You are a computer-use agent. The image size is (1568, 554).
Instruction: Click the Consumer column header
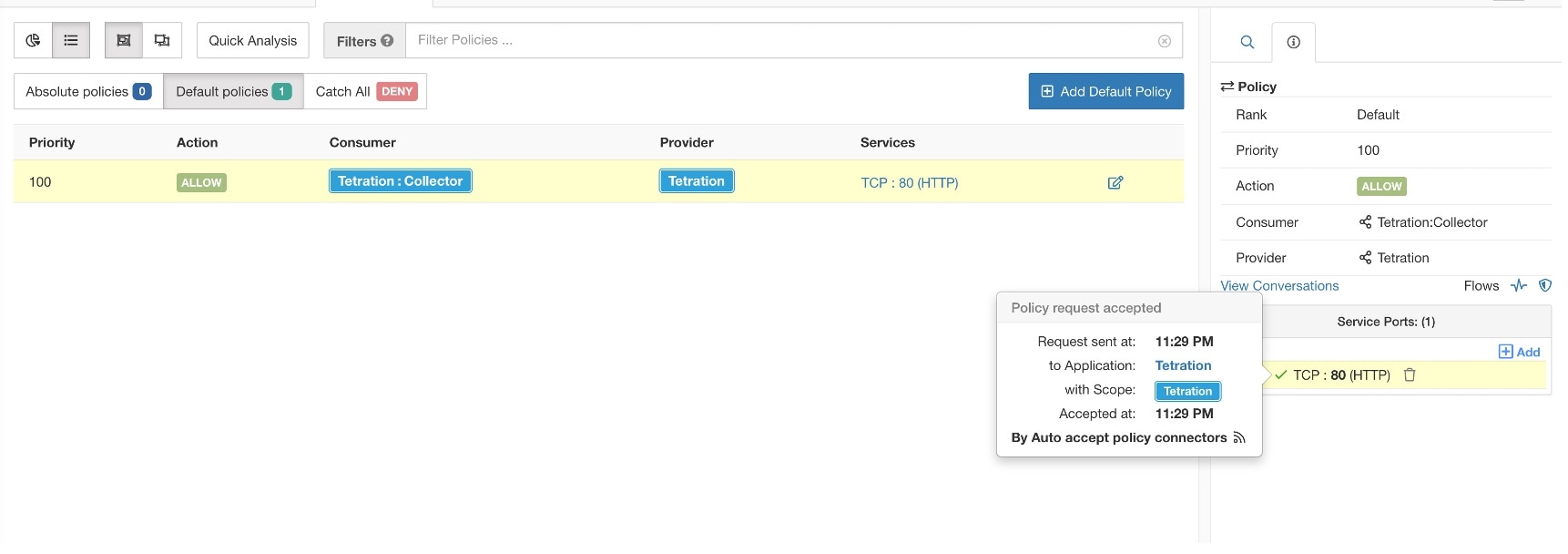tap(362, 142)
